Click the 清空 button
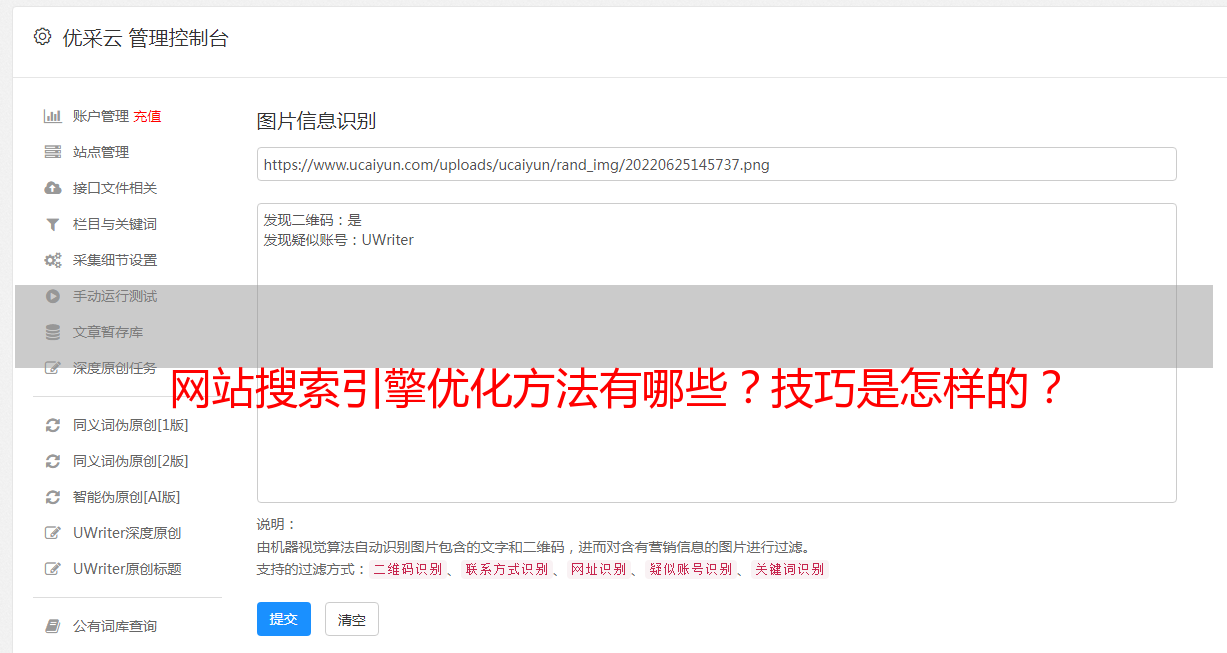 coord(352,619)
